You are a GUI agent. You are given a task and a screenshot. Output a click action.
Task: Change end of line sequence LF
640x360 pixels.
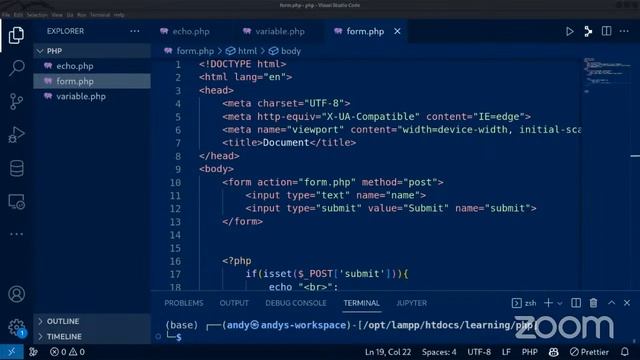tap(506, 352)
